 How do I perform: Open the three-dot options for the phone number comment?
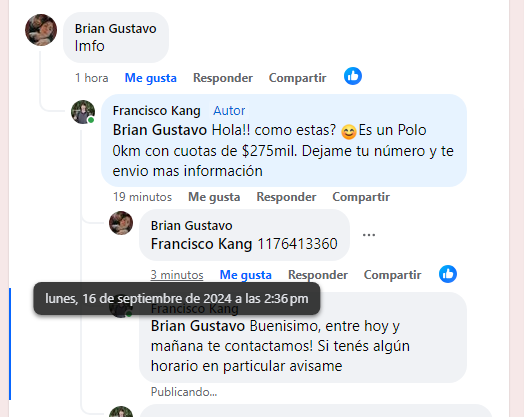pos(369,235)
